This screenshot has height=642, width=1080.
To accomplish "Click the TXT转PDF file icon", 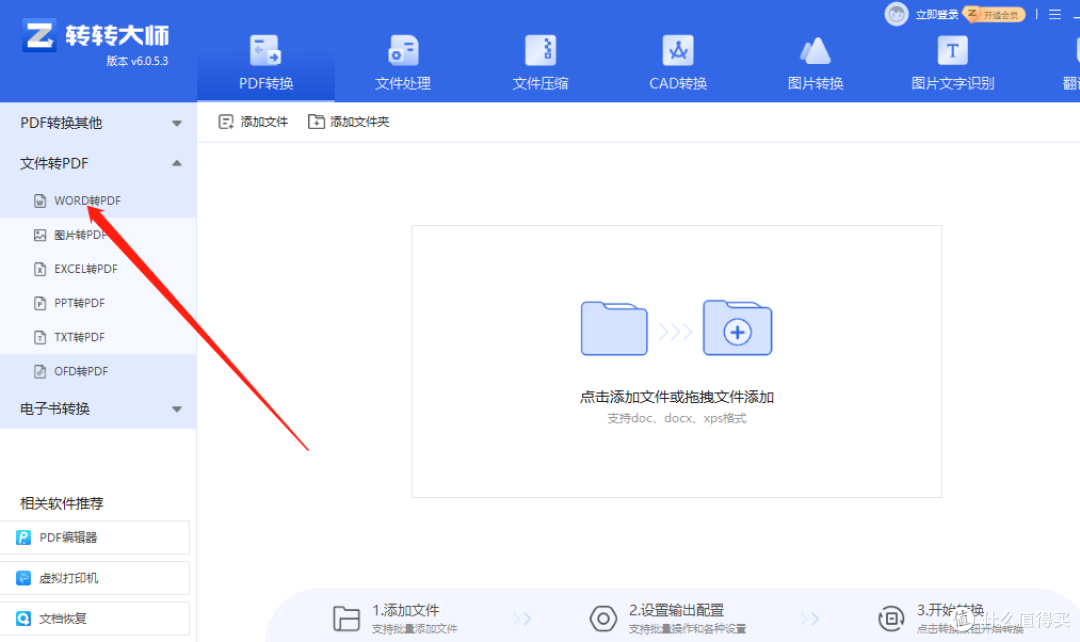I will pyautogui.click(x=40, y=337).
